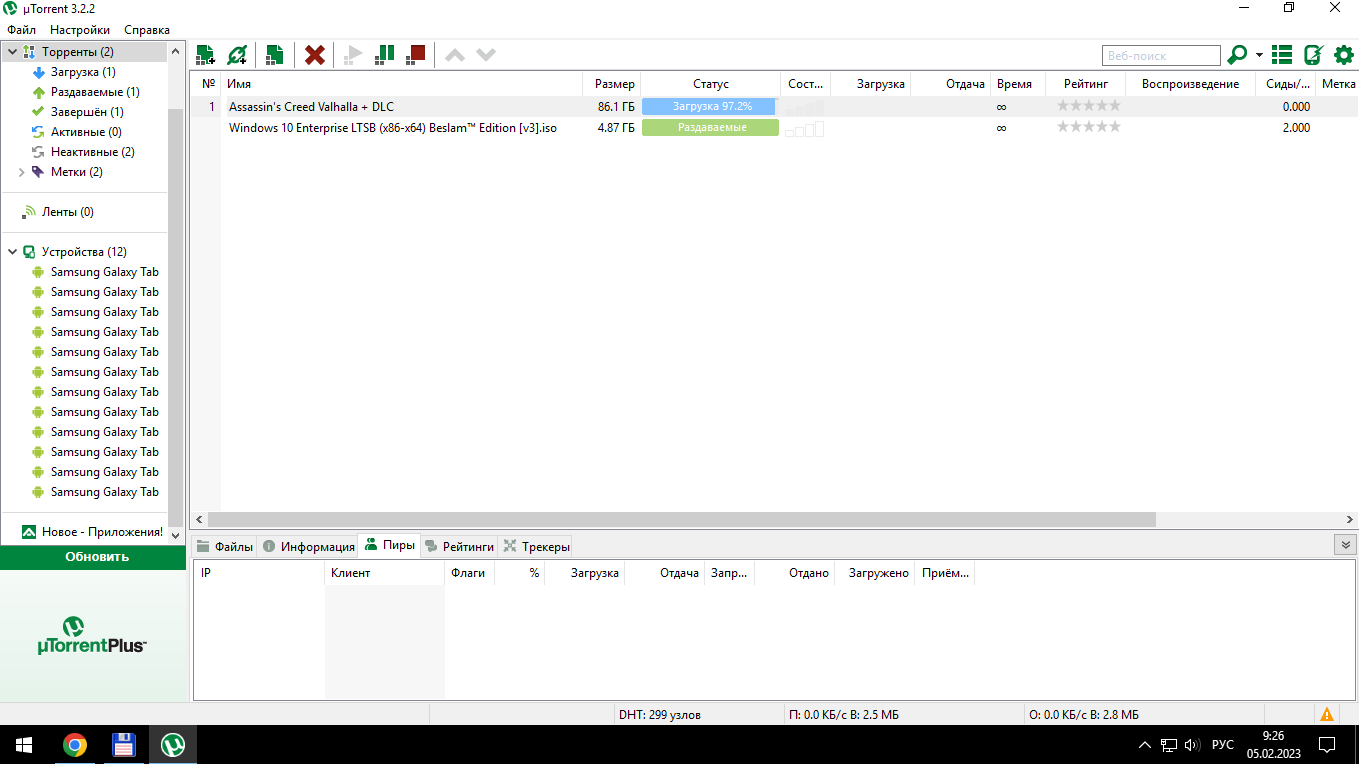Collapse the Торренты (2) tree node
The image size is (1359, 764).
(13, 52)
